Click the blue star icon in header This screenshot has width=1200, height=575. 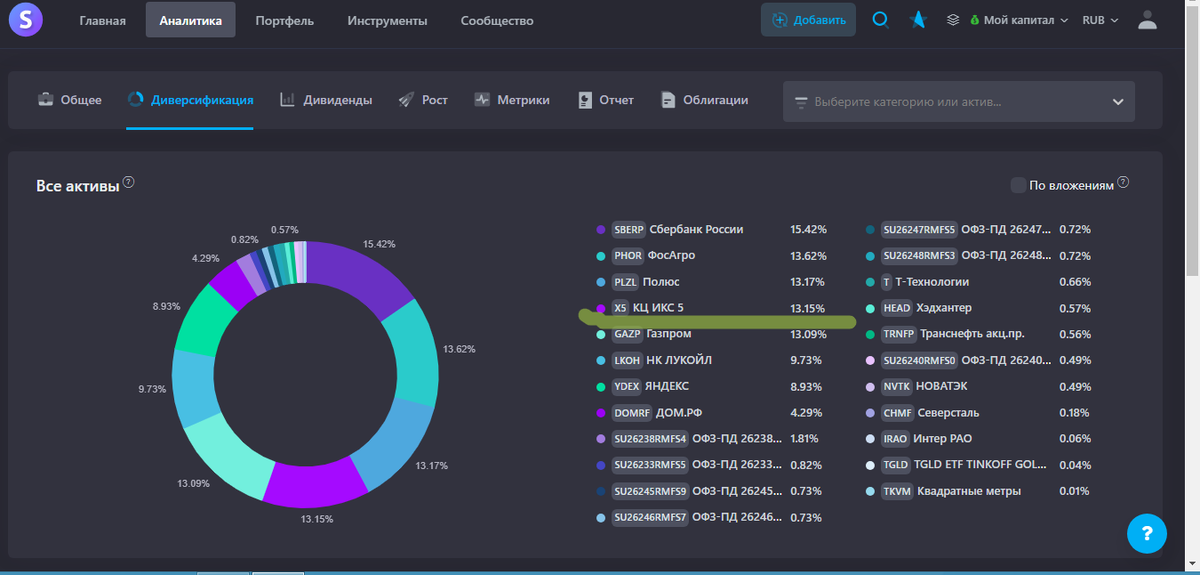[x=918, y=20]
